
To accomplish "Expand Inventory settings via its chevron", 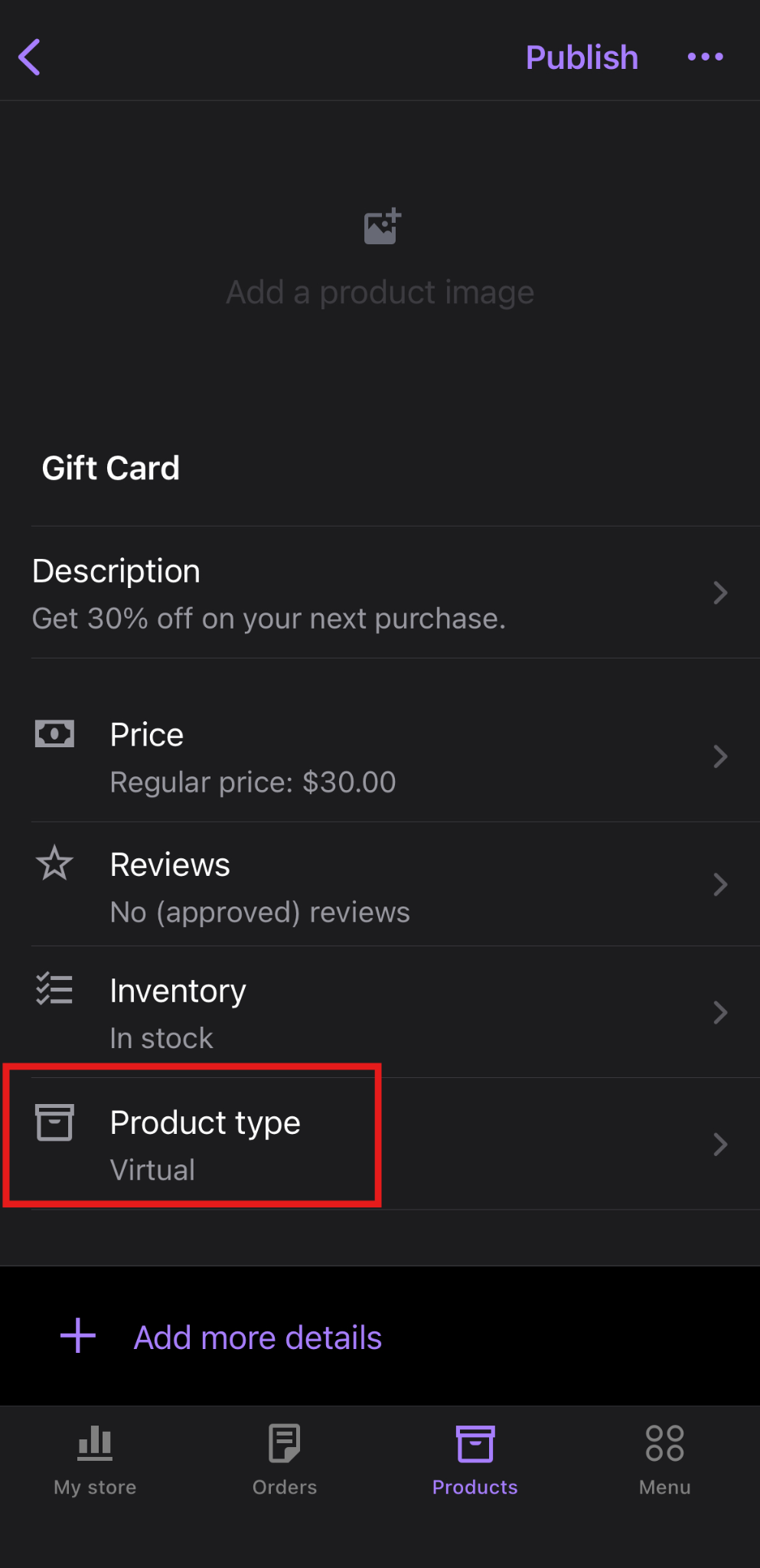I will tap(719, 1013).
